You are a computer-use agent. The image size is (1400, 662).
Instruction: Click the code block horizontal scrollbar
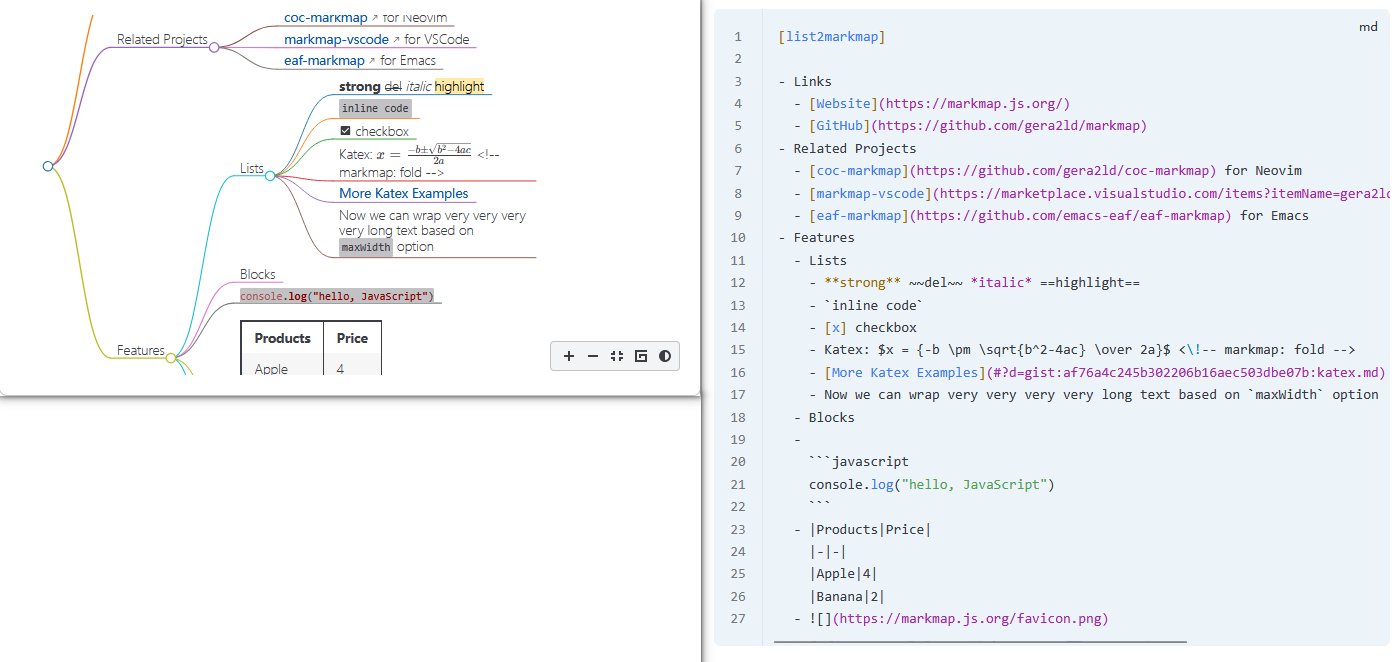(980, 641)
